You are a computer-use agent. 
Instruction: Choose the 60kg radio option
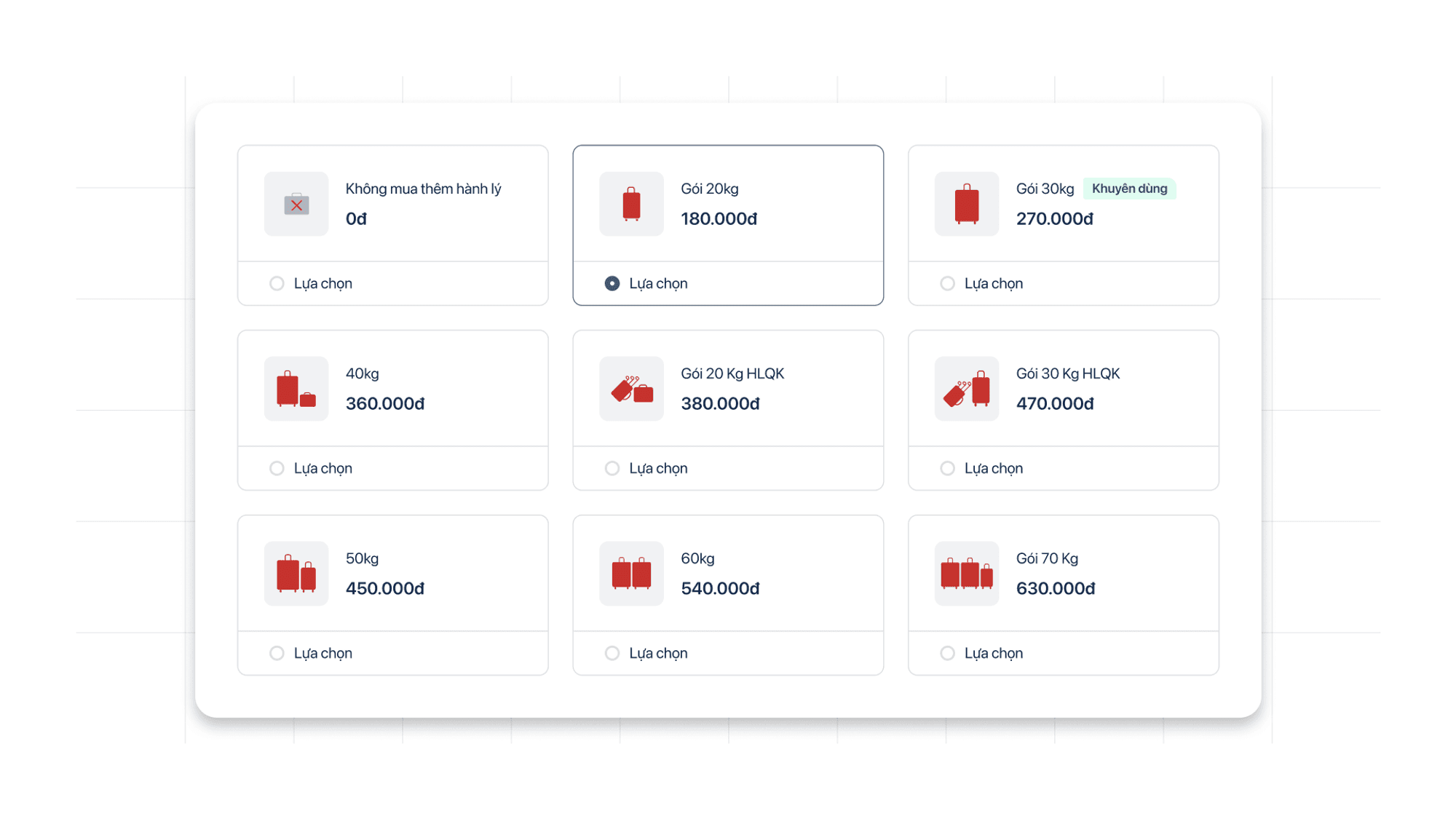point(612,653)
